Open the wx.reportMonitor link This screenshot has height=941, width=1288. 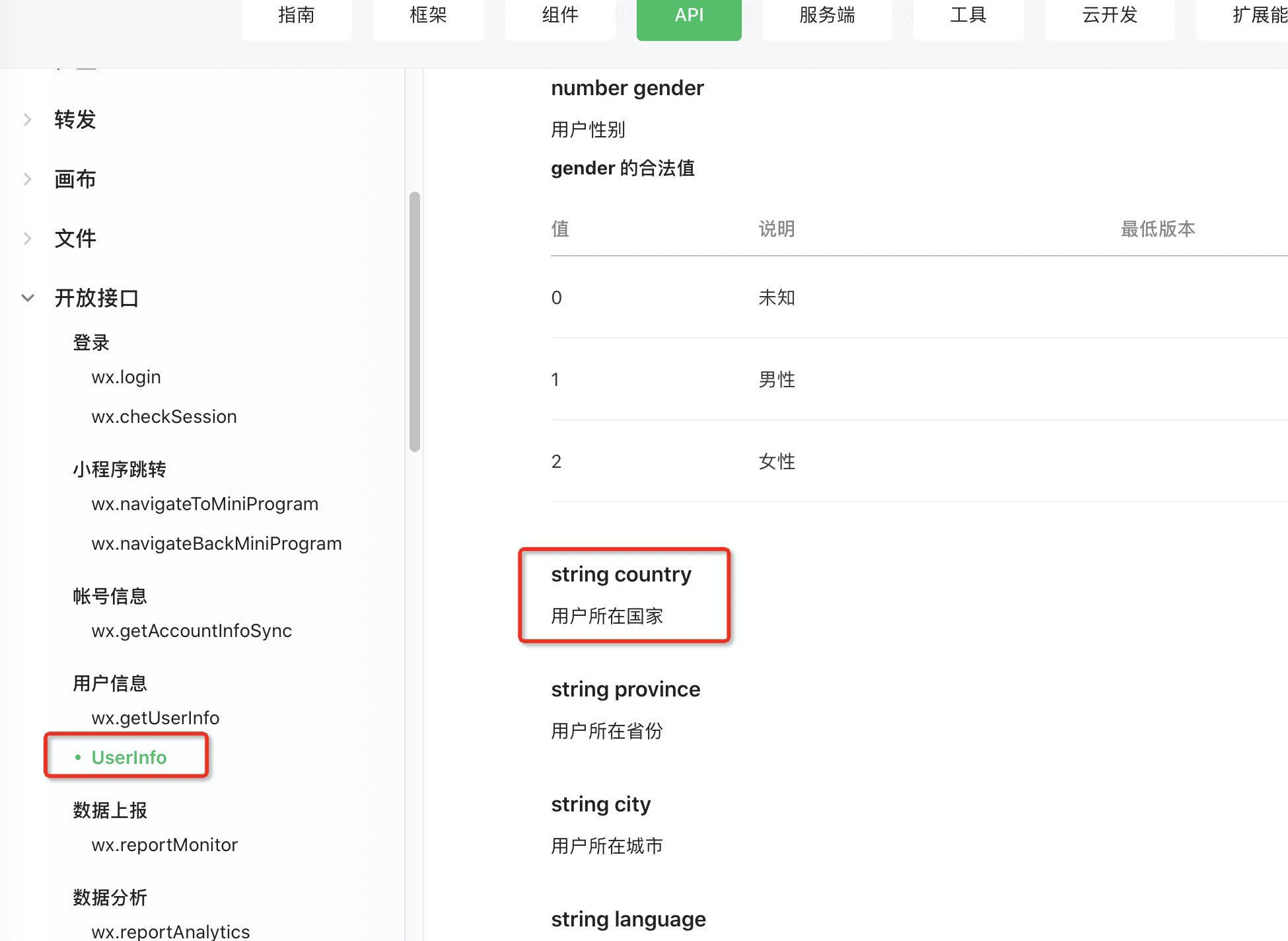click(x=164, y=845)
